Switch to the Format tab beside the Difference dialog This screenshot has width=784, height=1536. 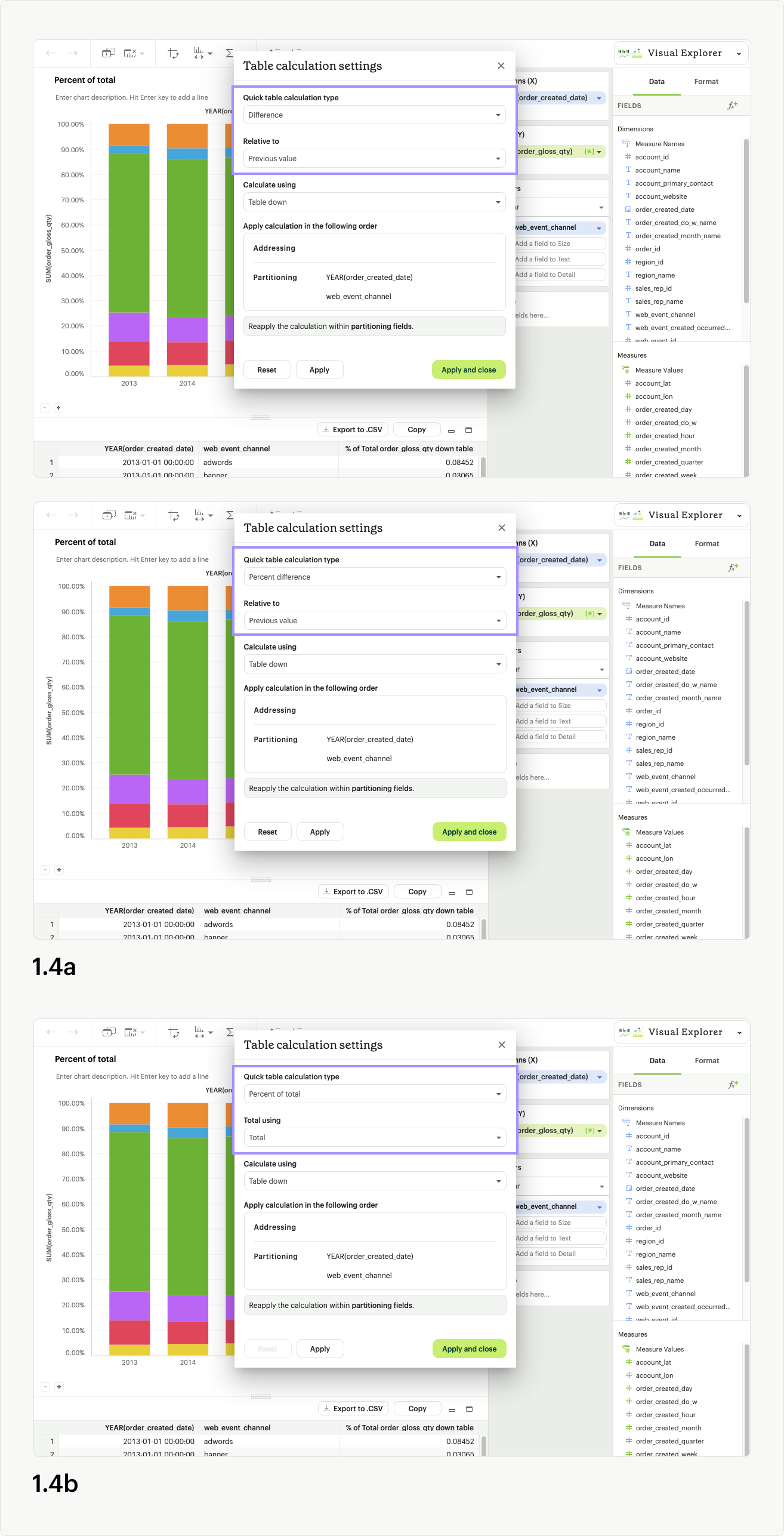706,82
